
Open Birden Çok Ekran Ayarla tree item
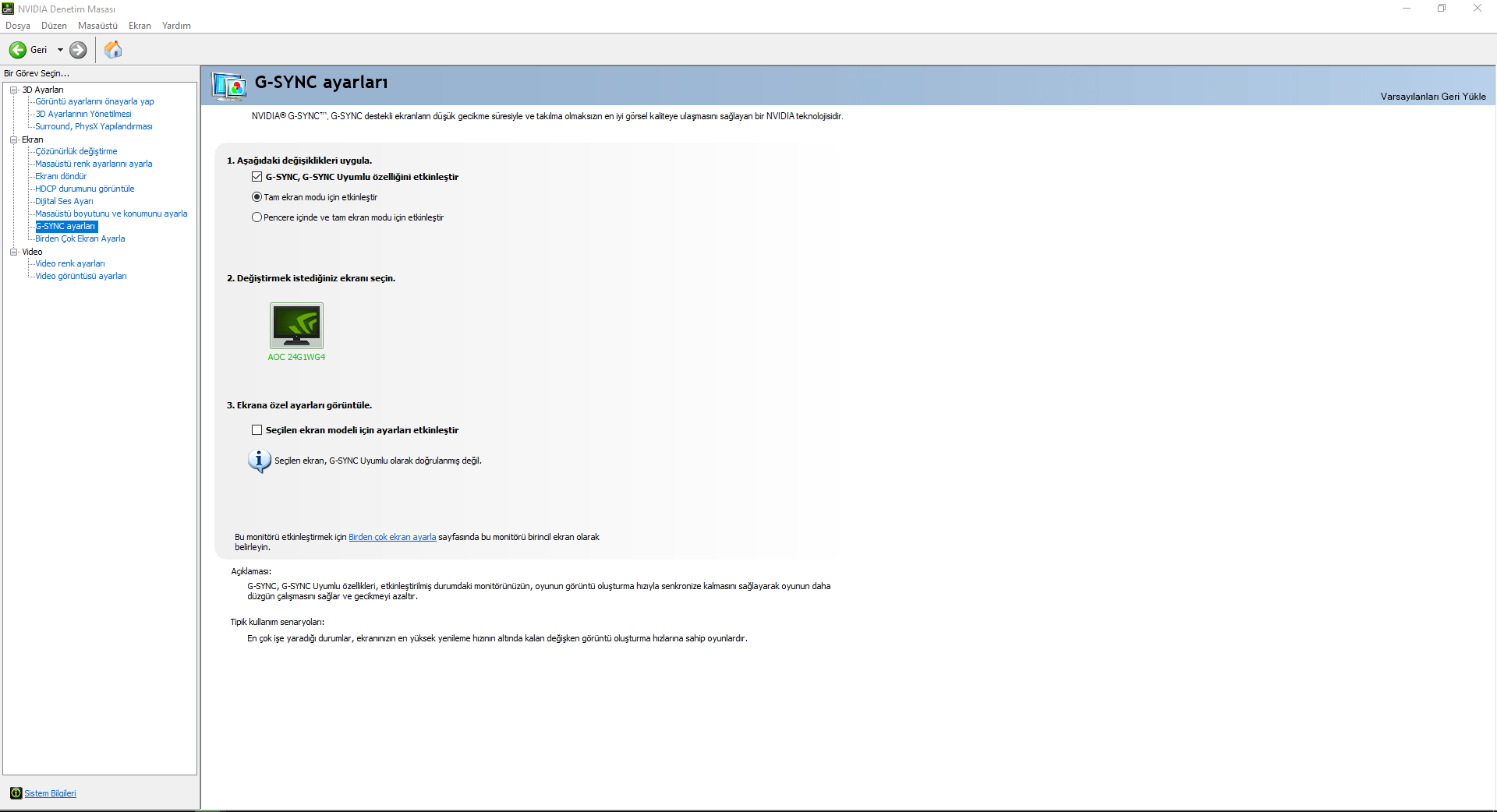tap(80, 238)
